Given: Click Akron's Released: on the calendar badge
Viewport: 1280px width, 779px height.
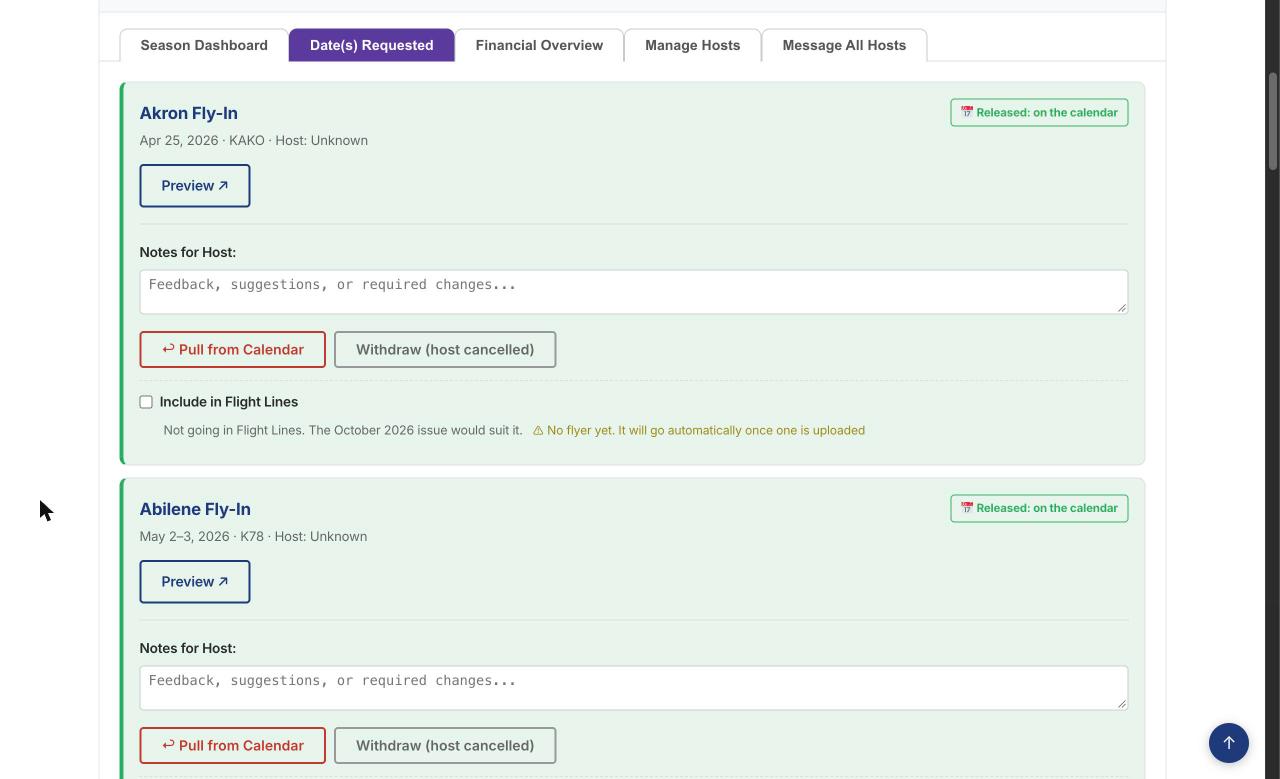Looking at the screenshot, I should [1039, 112].
